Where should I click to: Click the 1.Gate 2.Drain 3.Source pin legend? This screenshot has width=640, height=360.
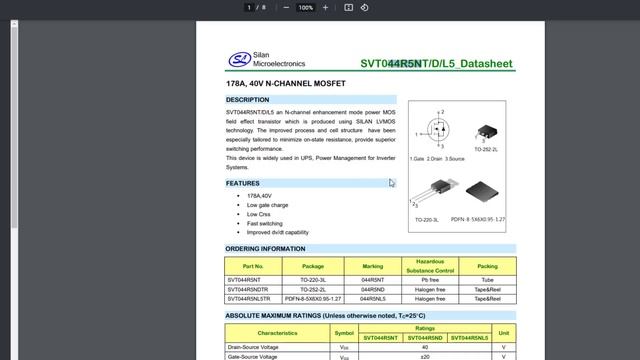tap(437, 159)
